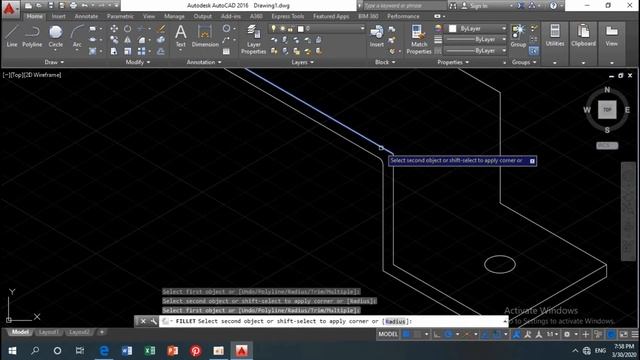This screenshot has height=360, width=640.
Task: Expand the Modify panel
Action: (138, 62)
